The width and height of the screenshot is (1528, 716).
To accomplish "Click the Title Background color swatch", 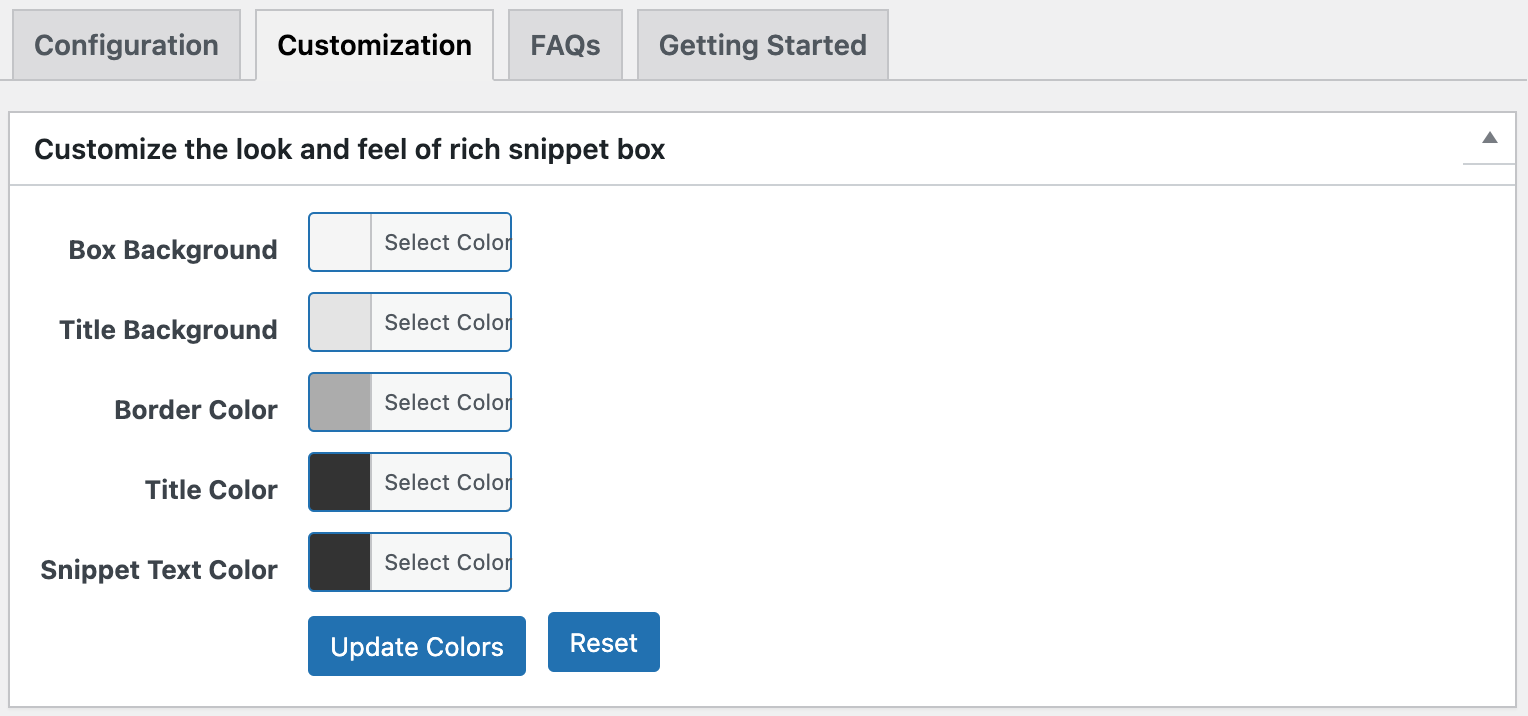I will (340, 322).
